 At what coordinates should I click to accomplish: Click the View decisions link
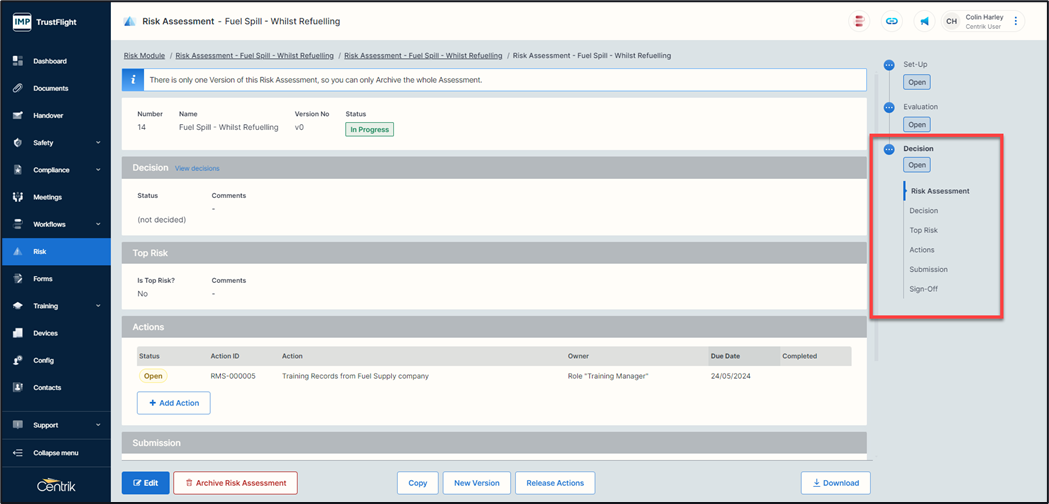coord(197,168)
